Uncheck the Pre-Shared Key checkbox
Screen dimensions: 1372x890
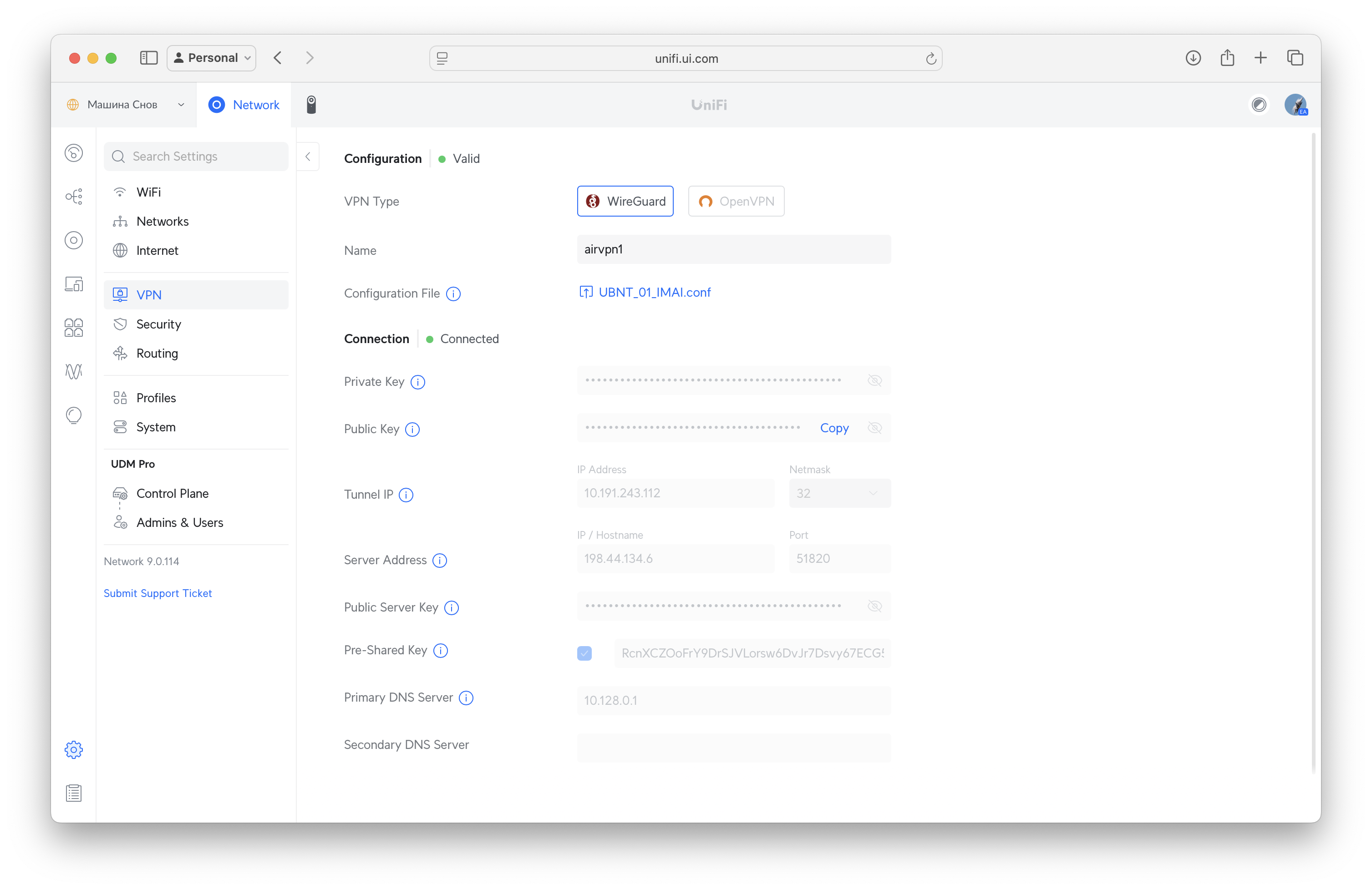click(584, 653)
